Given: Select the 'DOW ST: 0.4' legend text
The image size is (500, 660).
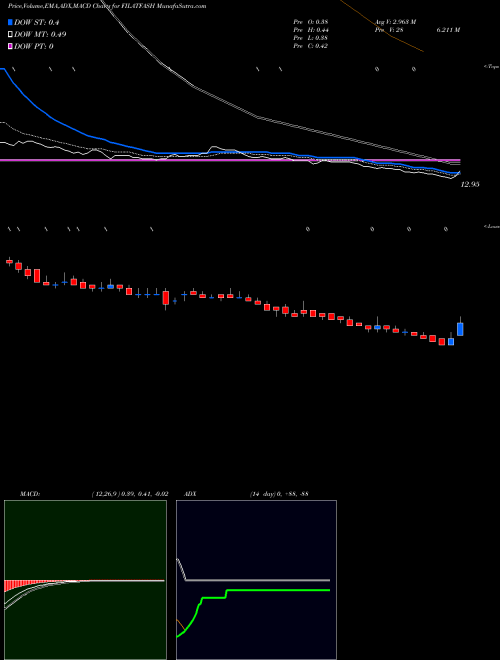Looking at the screenshot, I should 38,22.
